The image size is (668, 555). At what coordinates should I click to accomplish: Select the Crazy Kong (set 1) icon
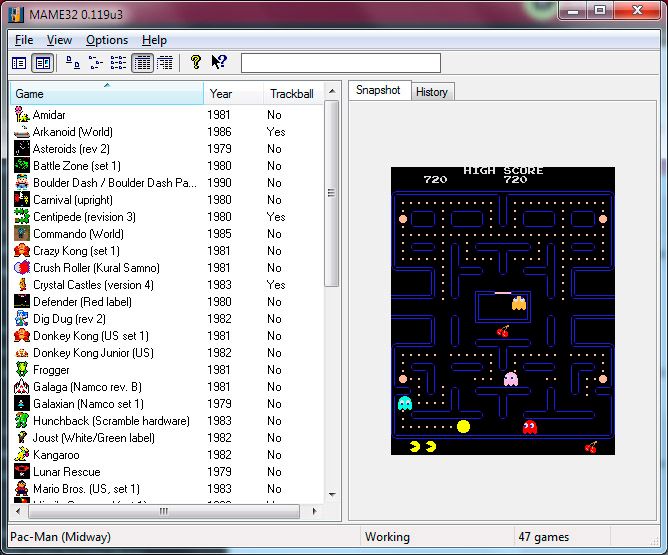22,251
